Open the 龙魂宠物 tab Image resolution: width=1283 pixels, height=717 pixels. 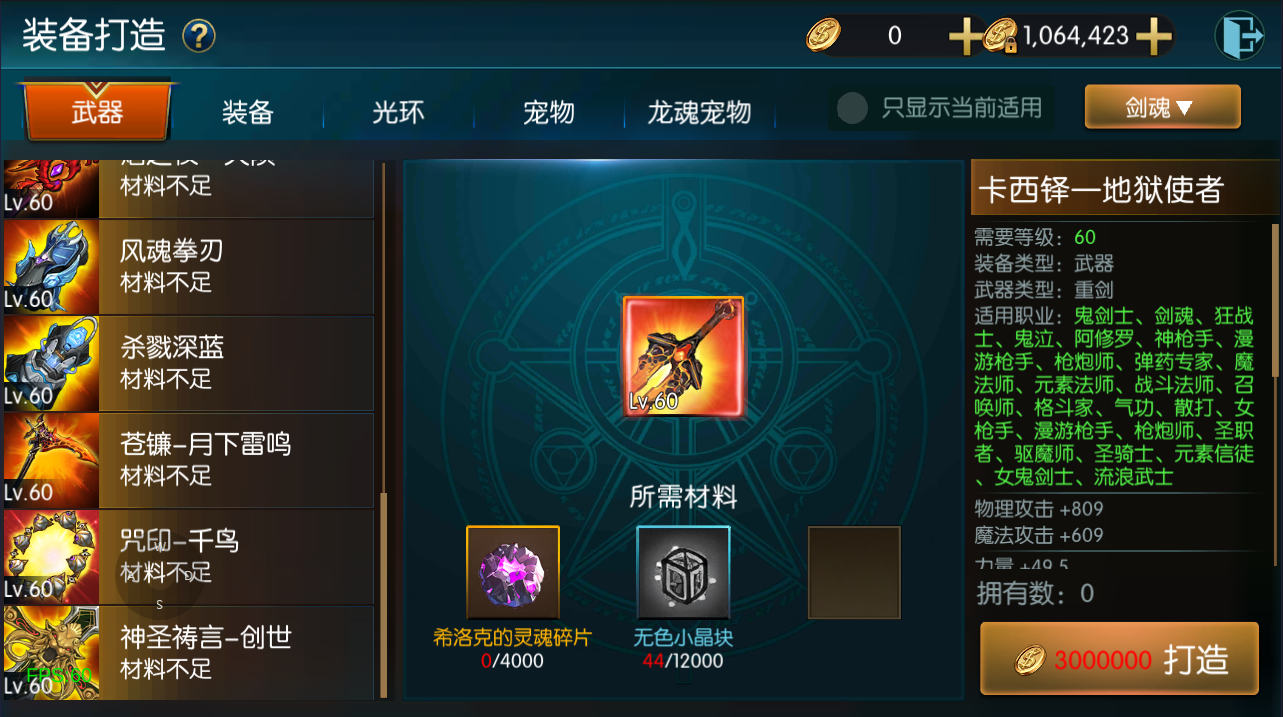coord(699,112)
